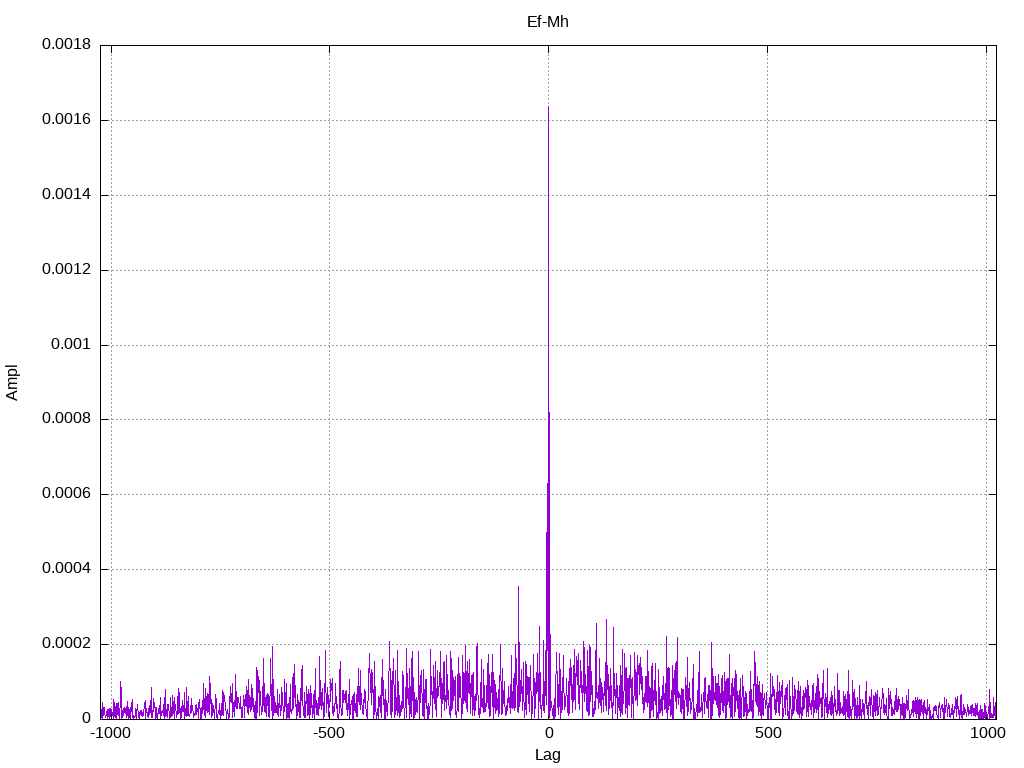Click the 0.0006 y-axis tick label

67,493
